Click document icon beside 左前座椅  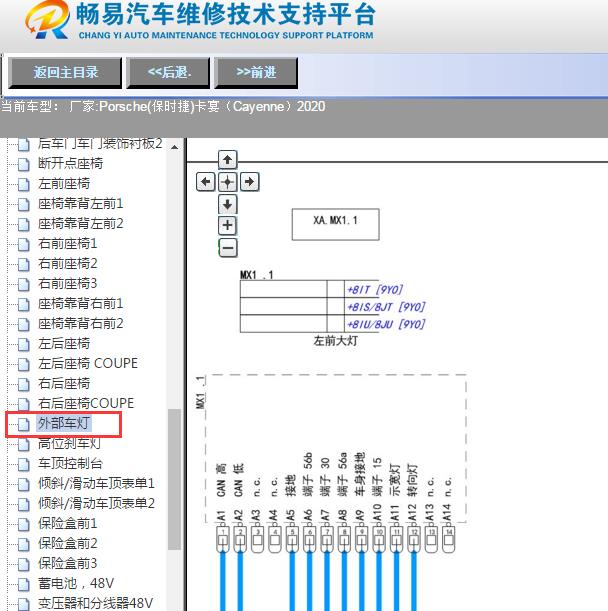[x=24, y=184]
